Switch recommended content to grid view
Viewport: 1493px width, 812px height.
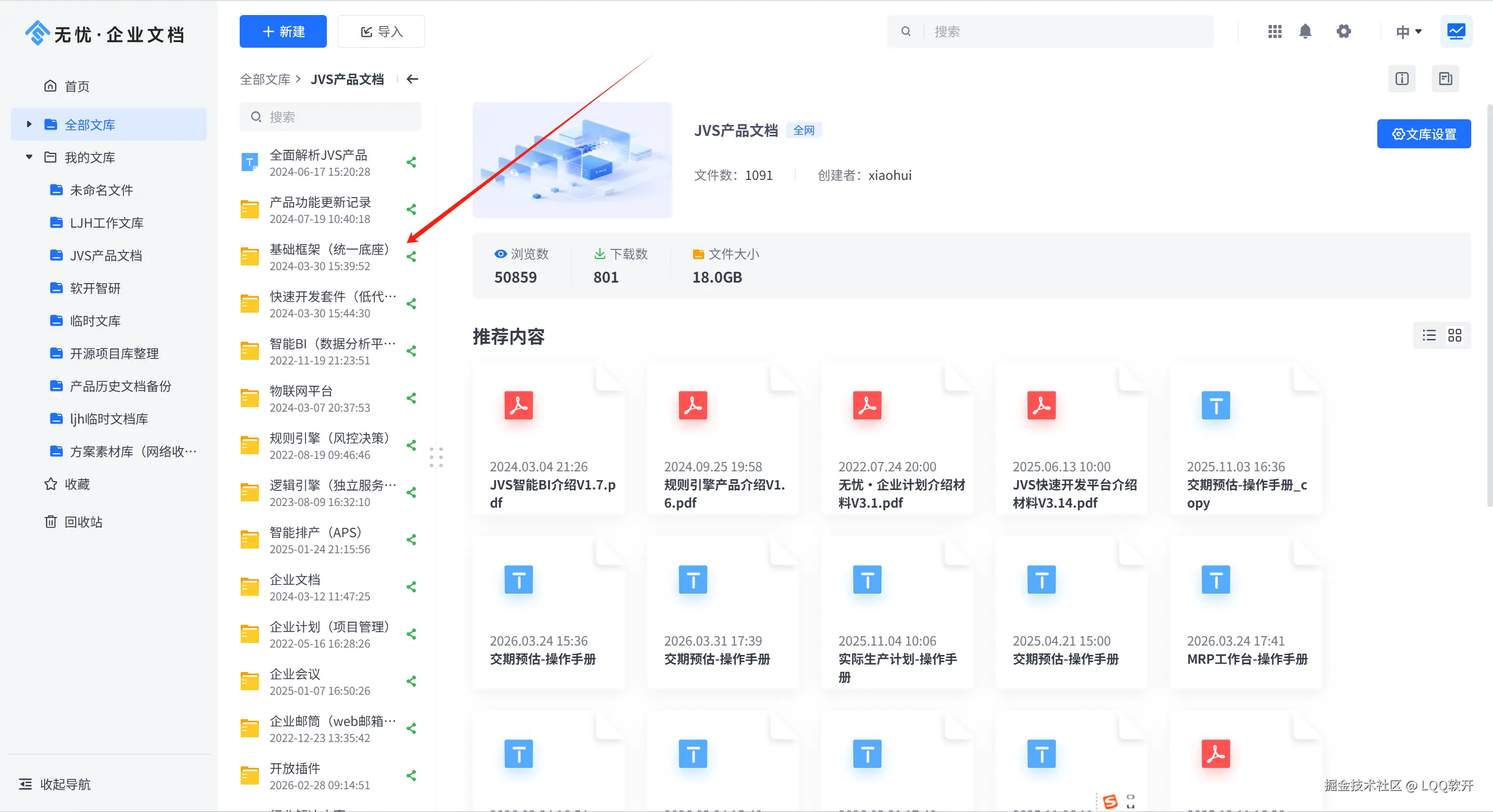1455,335
